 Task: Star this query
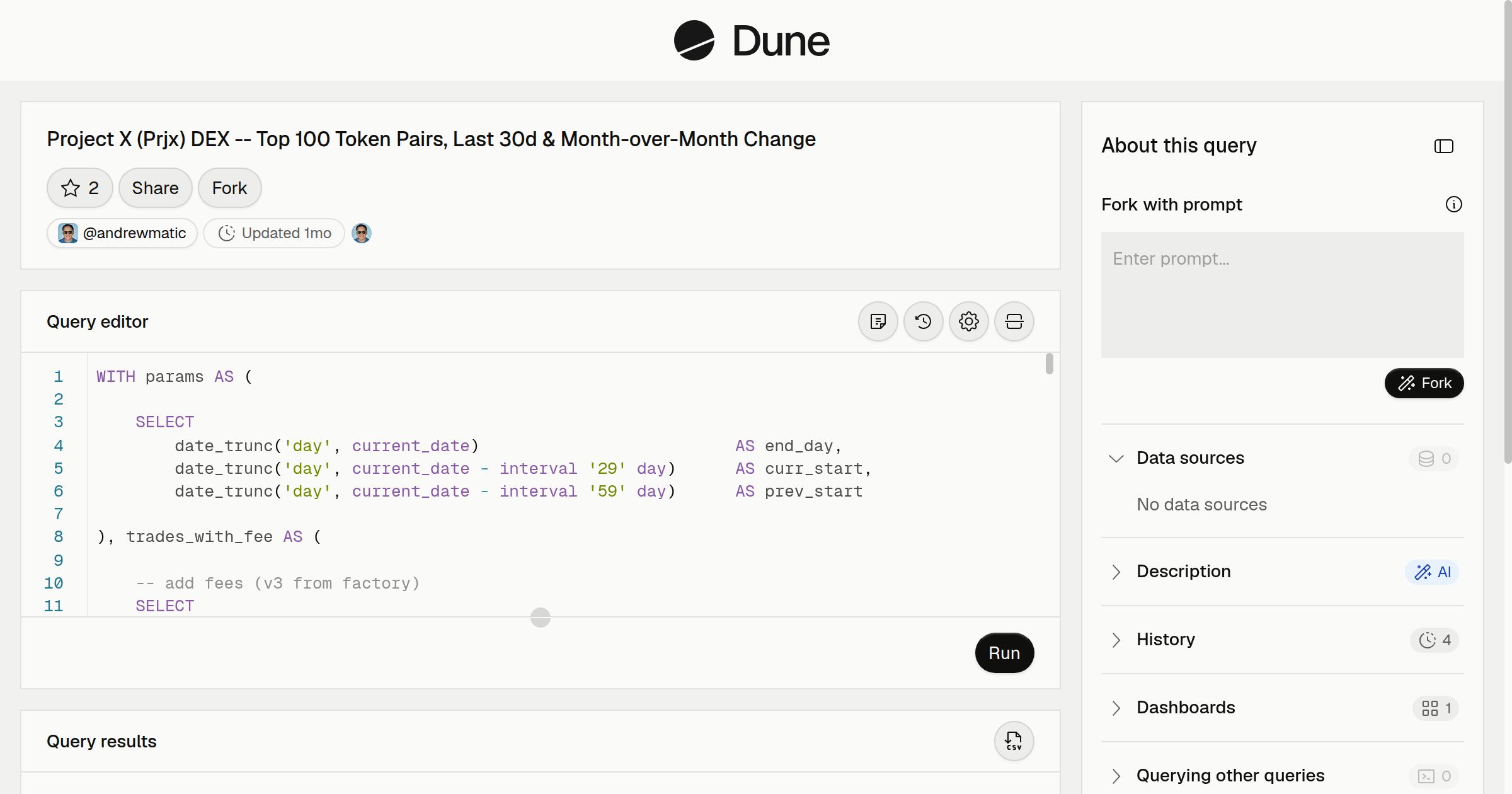click(x=80, y=188)
